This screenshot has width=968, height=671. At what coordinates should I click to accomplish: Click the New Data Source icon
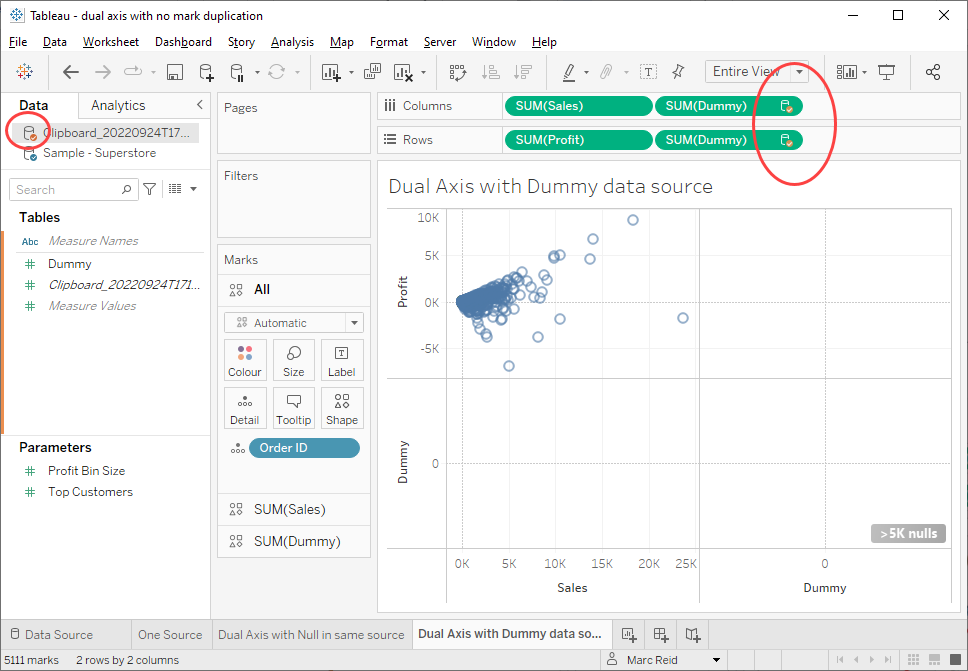click(x=206, y=72)
